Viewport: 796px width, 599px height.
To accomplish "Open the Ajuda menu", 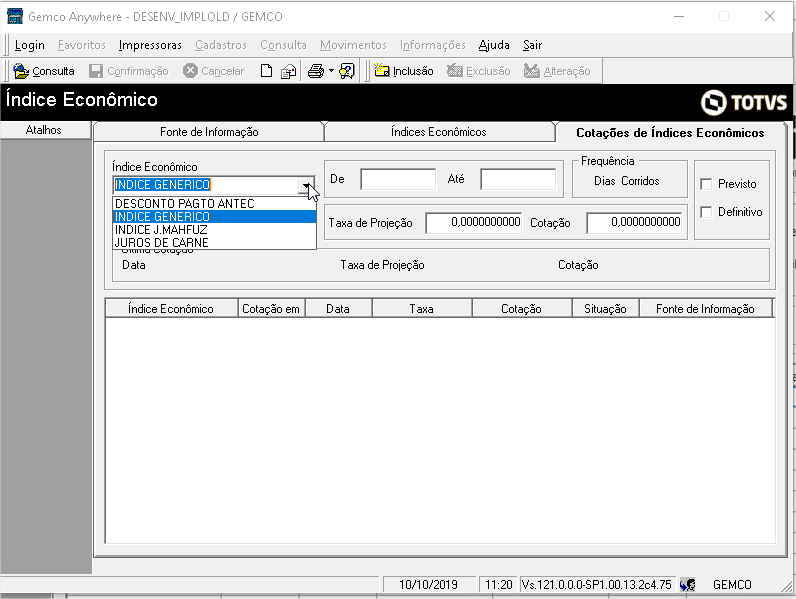I will pos(494,45).
